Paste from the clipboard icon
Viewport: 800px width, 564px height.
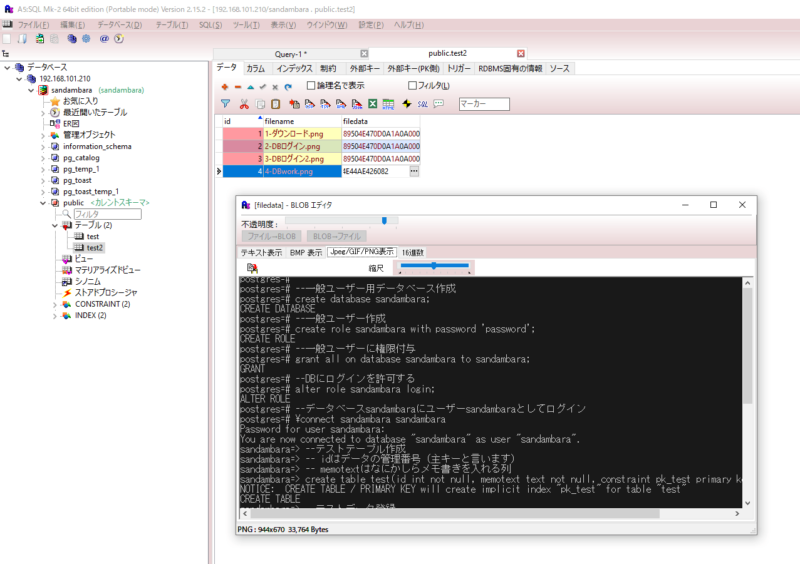click(276, 104)
